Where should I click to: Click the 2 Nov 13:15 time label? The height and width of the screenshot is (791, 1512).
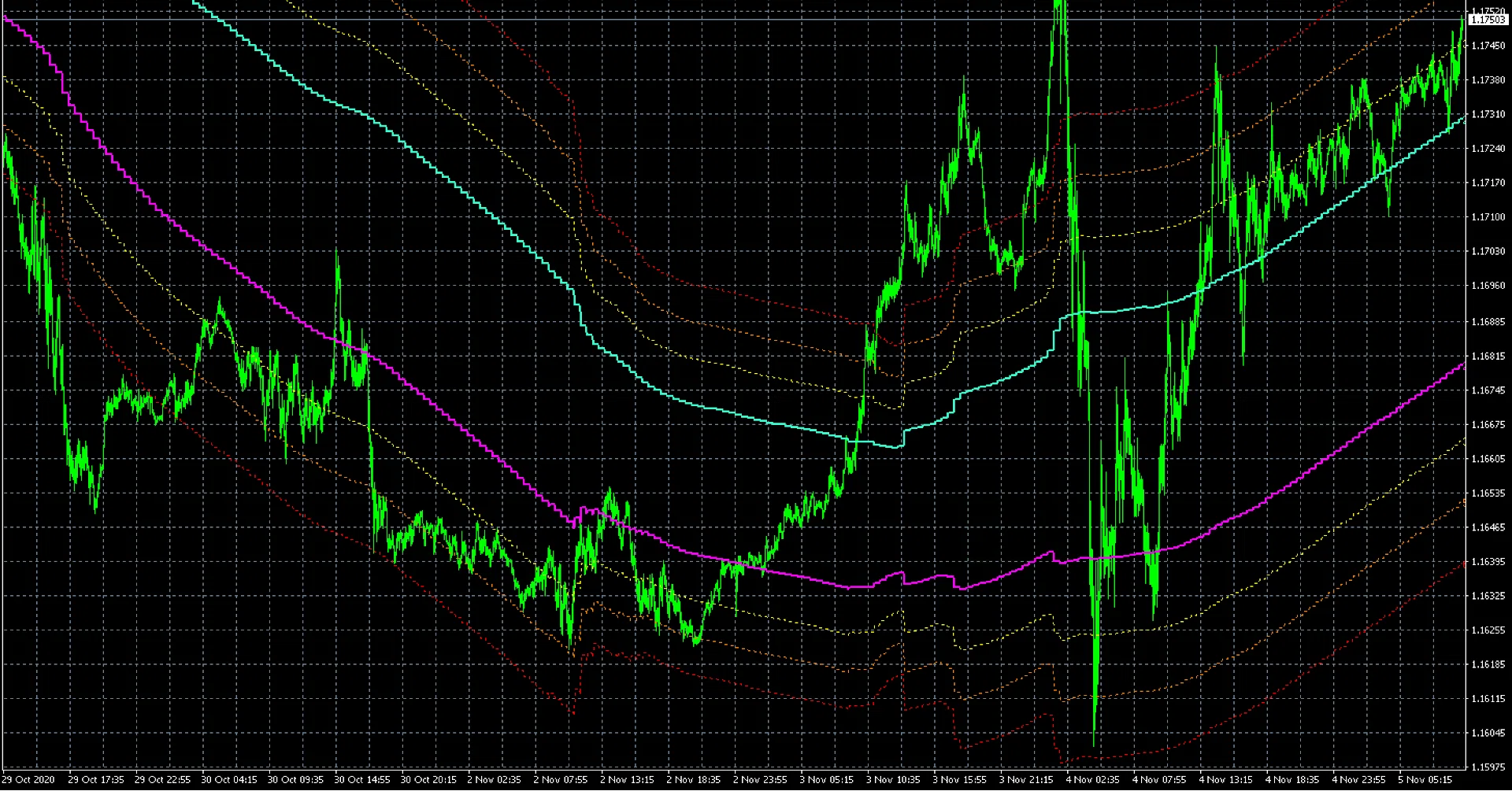click(627, 780)
